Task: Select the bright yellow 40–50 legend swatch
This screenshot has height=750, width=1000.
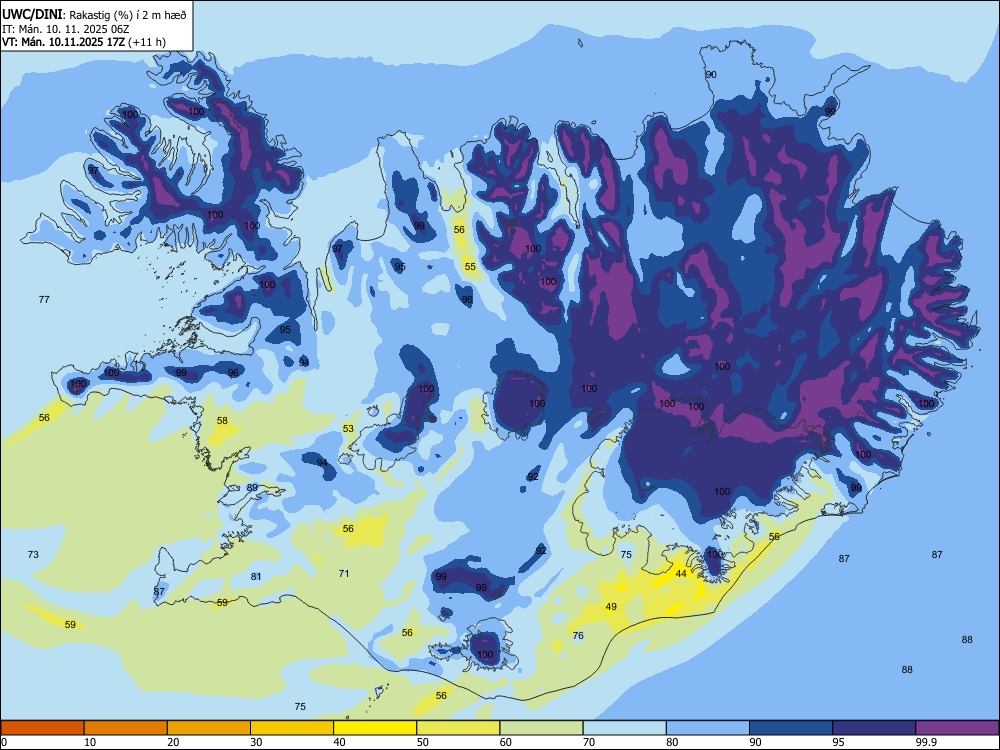Action: [x=375, y=728]
